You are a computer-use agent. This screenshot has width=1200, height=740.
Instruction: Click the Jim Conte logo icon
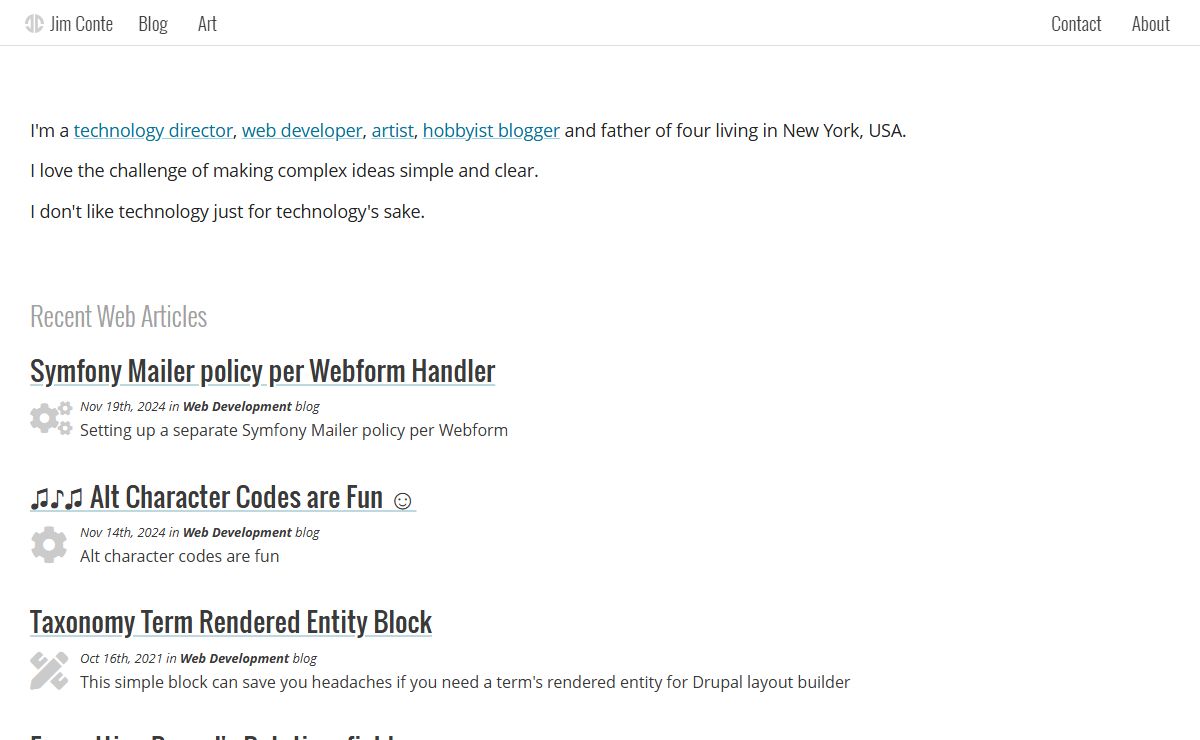pos(34,23)
